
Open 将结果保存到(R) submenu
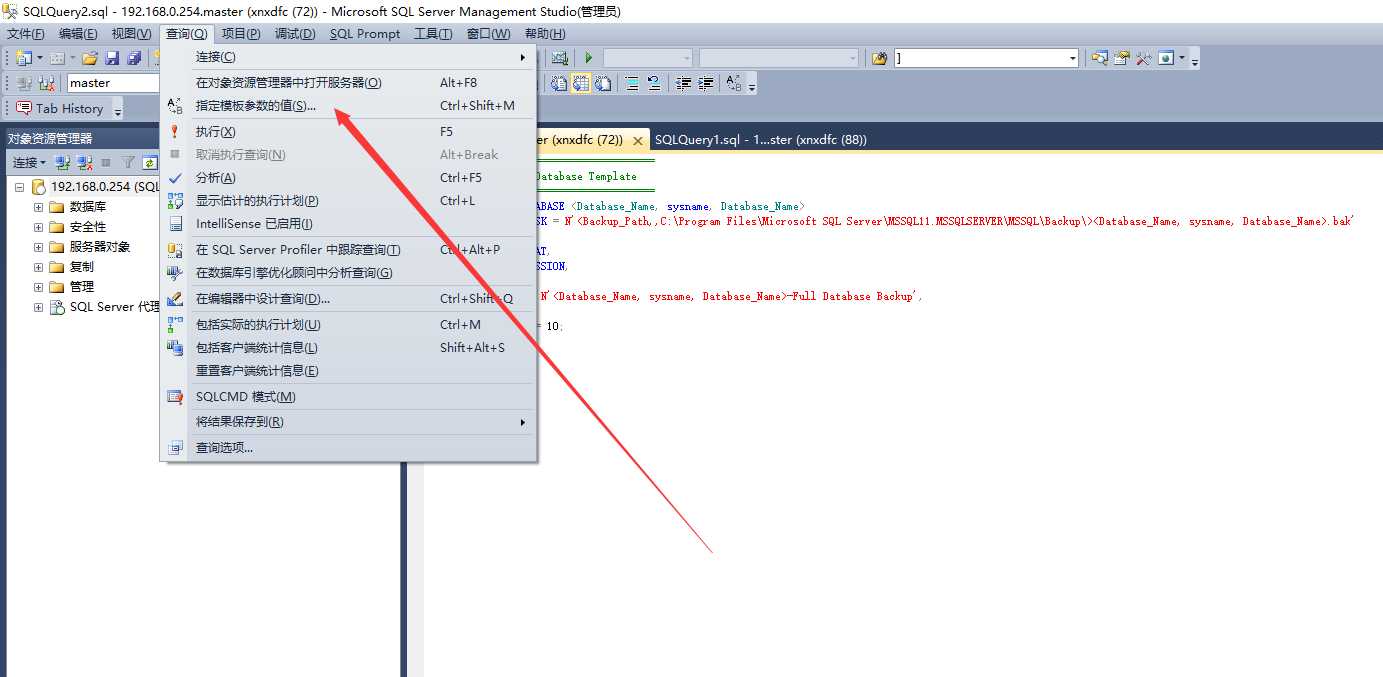[x=348, y=422]
